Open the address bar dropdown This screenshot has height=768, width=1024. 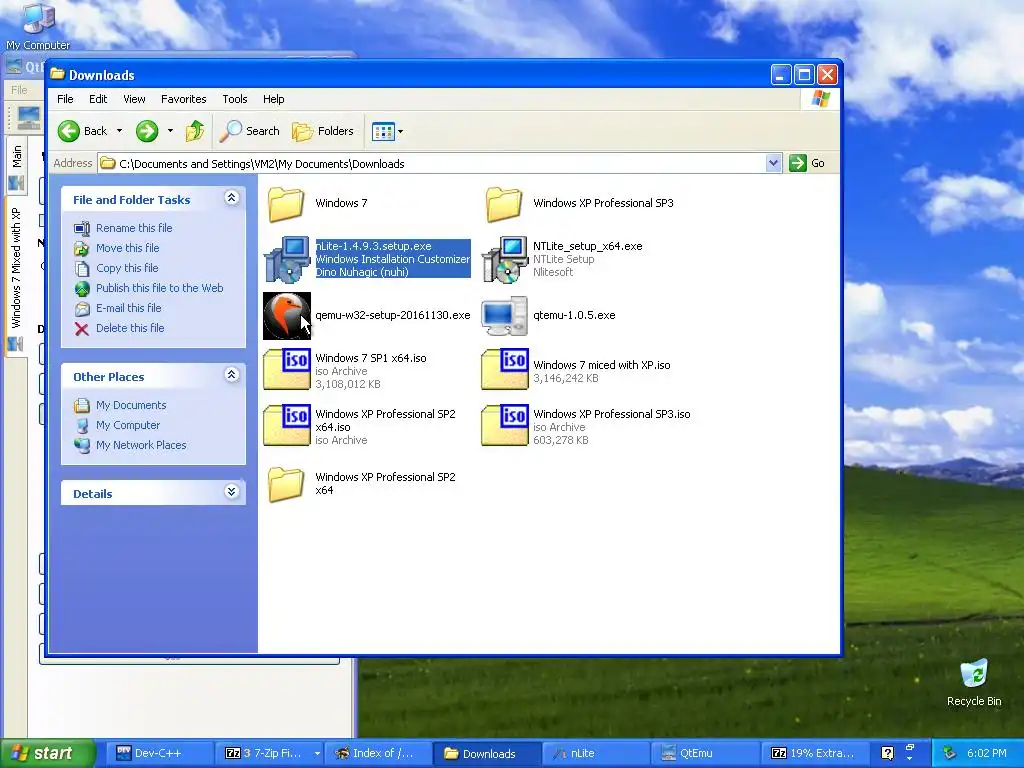point(773,163)
